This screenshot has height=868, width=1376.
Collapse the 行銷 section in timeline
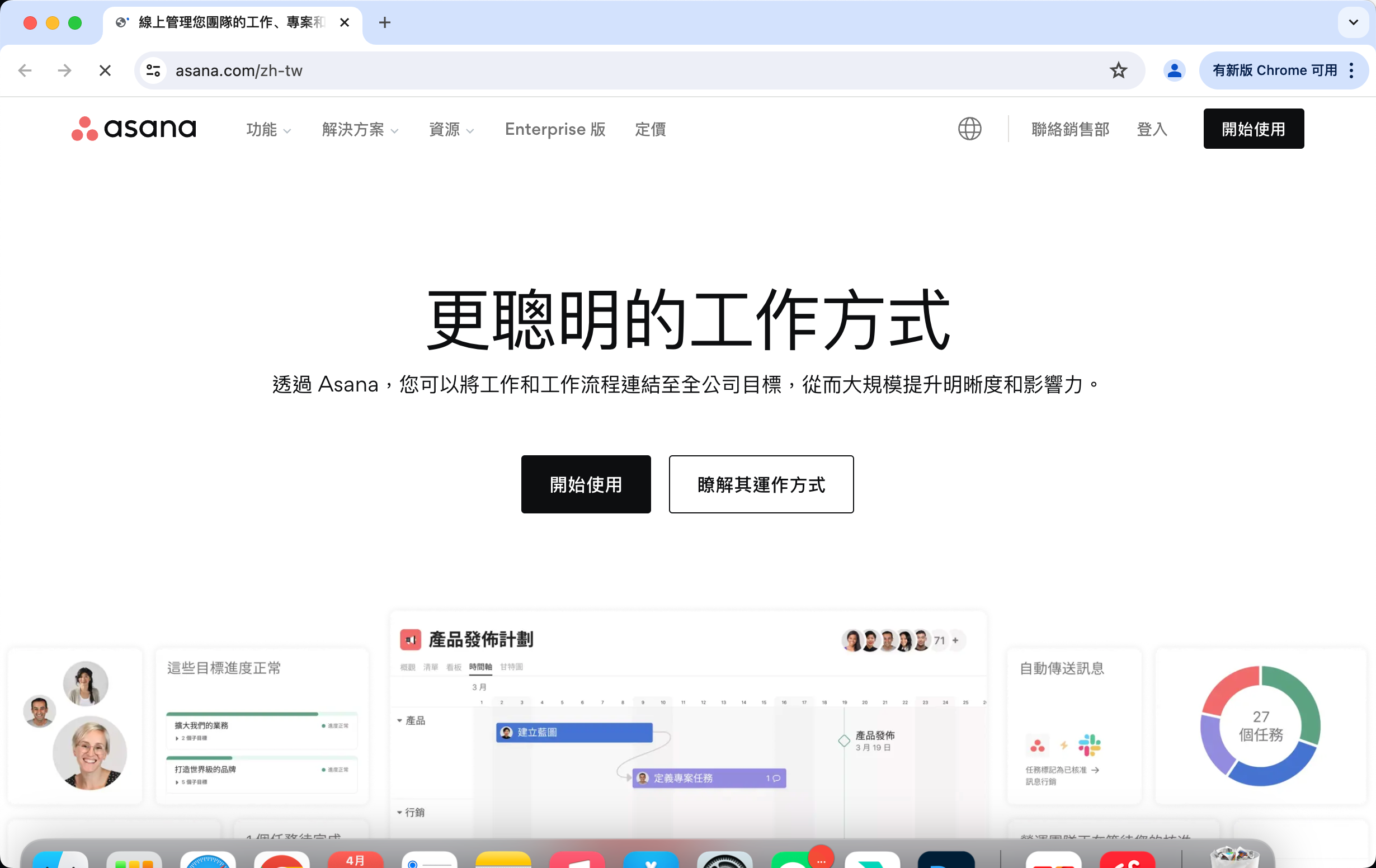(399, 813)
